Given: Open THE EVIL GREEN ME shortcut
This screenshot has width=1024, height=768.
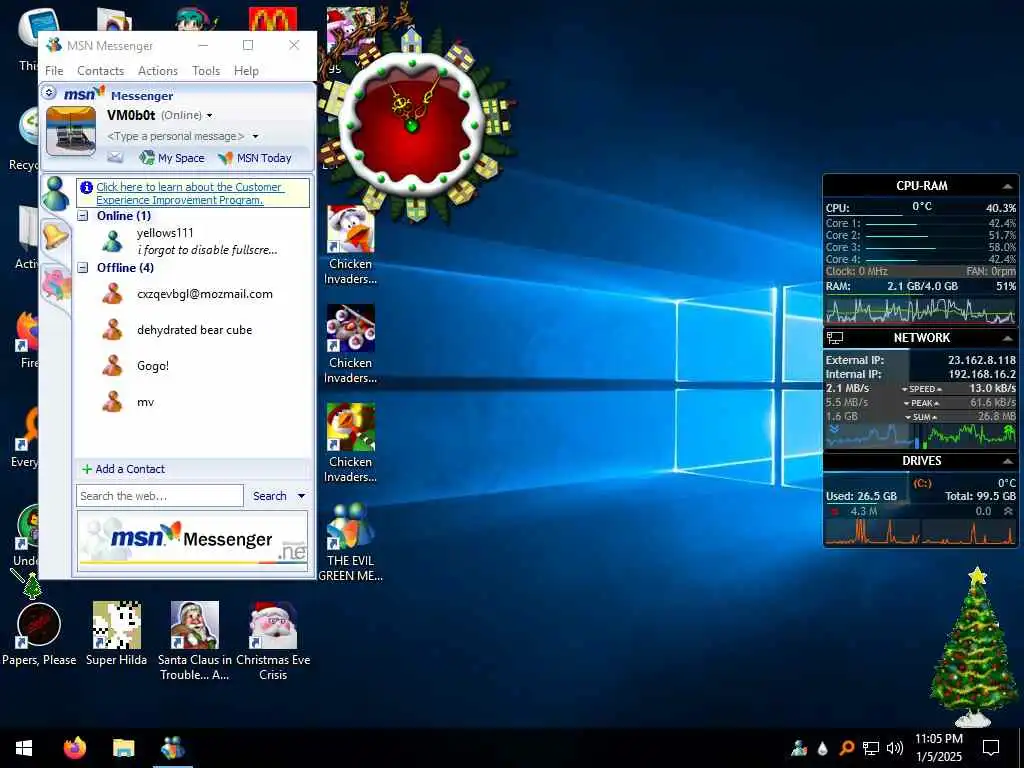Looking at the screenshot, I should (351, 542).
